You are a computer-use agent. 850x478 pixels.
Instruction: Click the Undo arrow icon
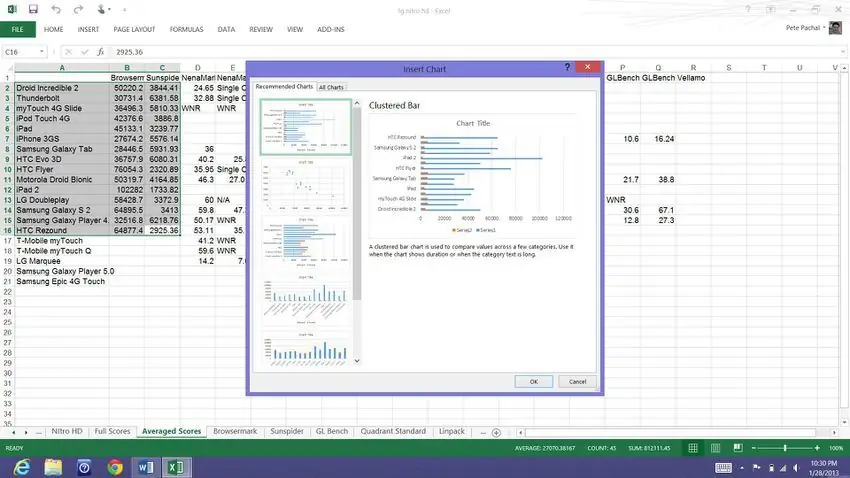coord(56,9)
